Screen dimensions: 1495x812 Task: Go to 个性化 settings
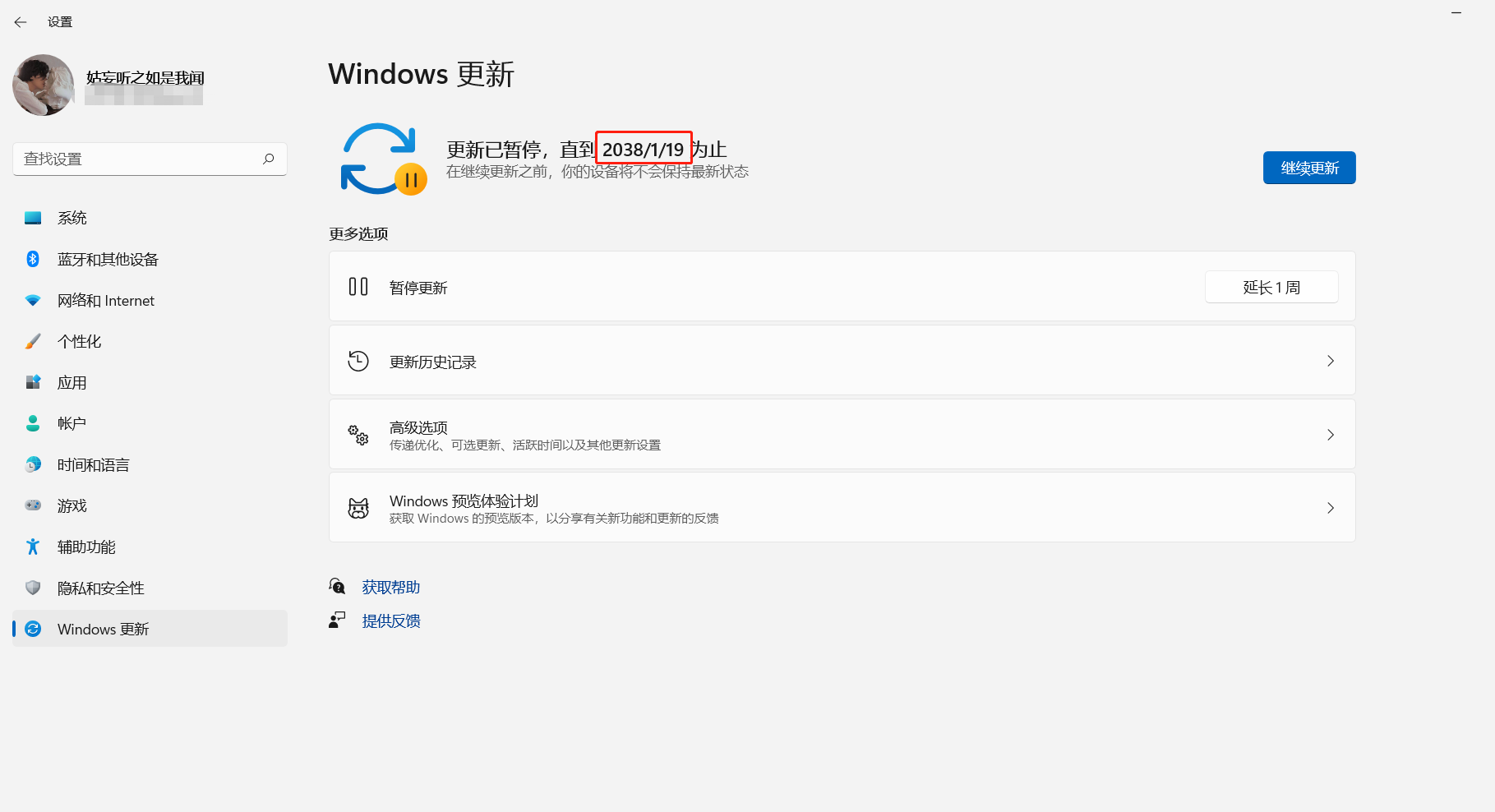(x=150, y=341)
